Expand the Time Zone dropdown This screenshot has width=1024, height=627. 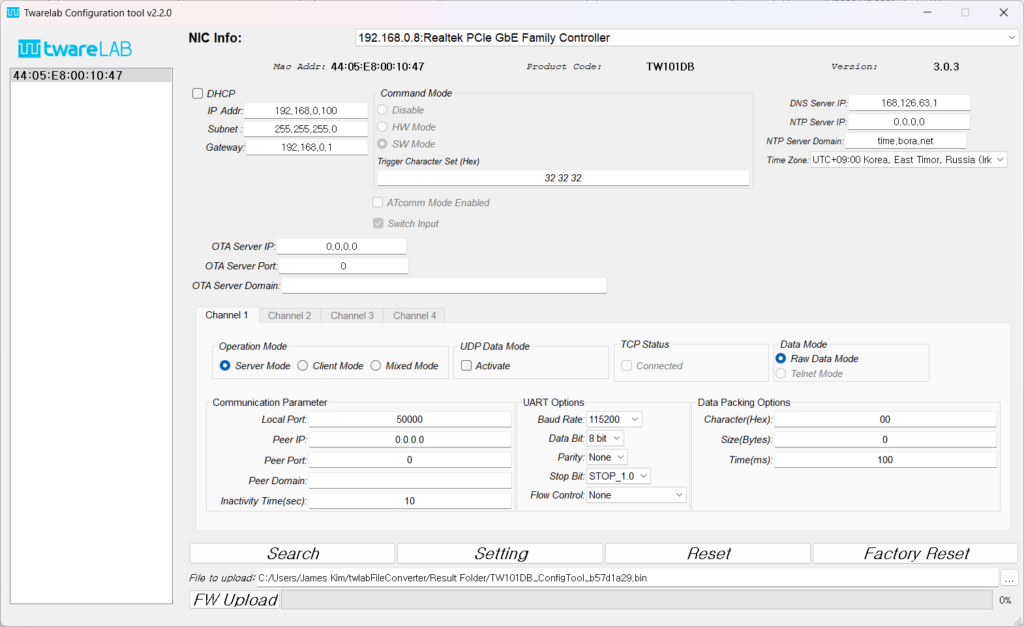tap(908, 160)
